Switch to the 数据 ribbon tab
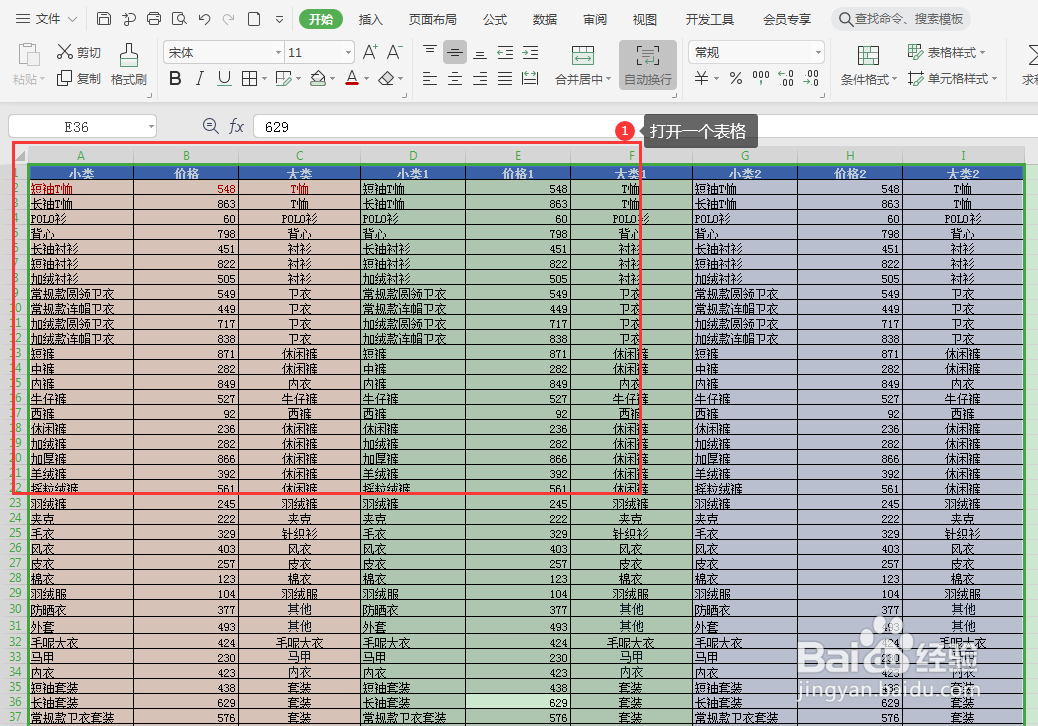 544,19
